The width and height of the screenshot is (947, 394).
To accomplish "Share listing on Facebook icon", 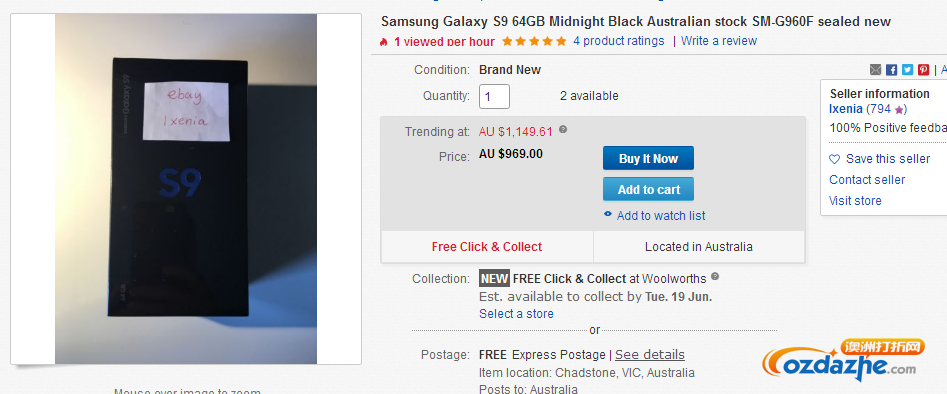I will pyautogui.click(x=891, y=70).
